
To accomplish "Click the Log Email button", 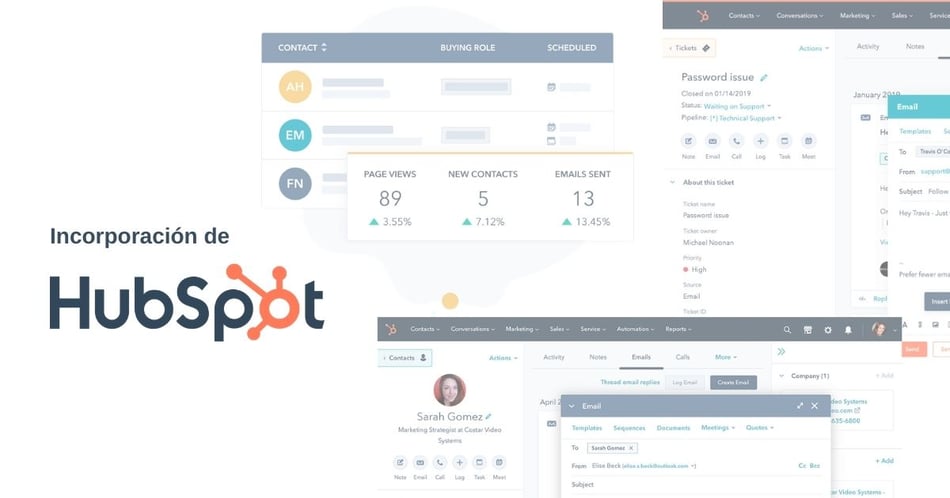I will [685, 382].
